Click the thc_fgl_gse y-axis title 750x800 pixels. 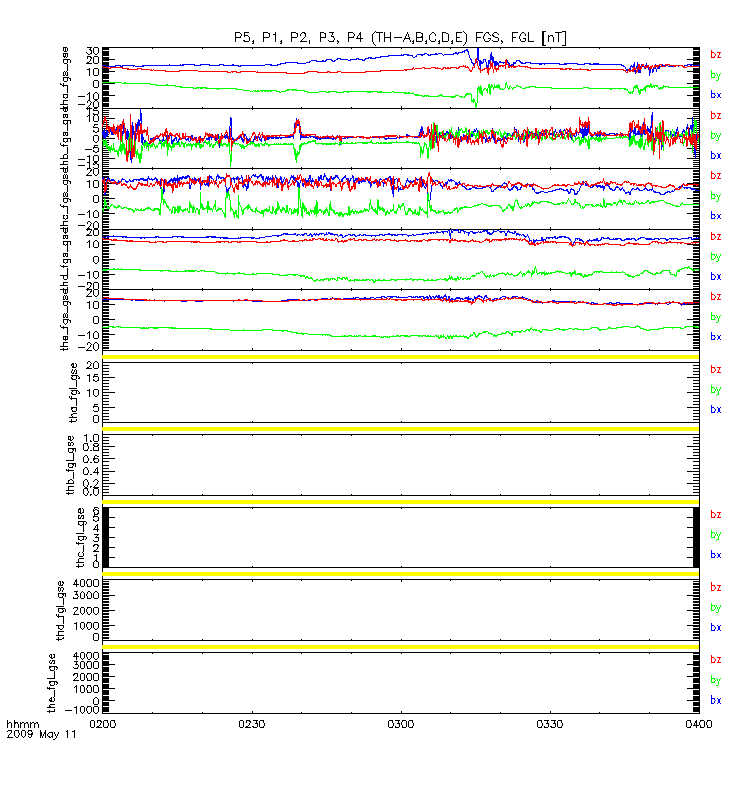point(81,537)
